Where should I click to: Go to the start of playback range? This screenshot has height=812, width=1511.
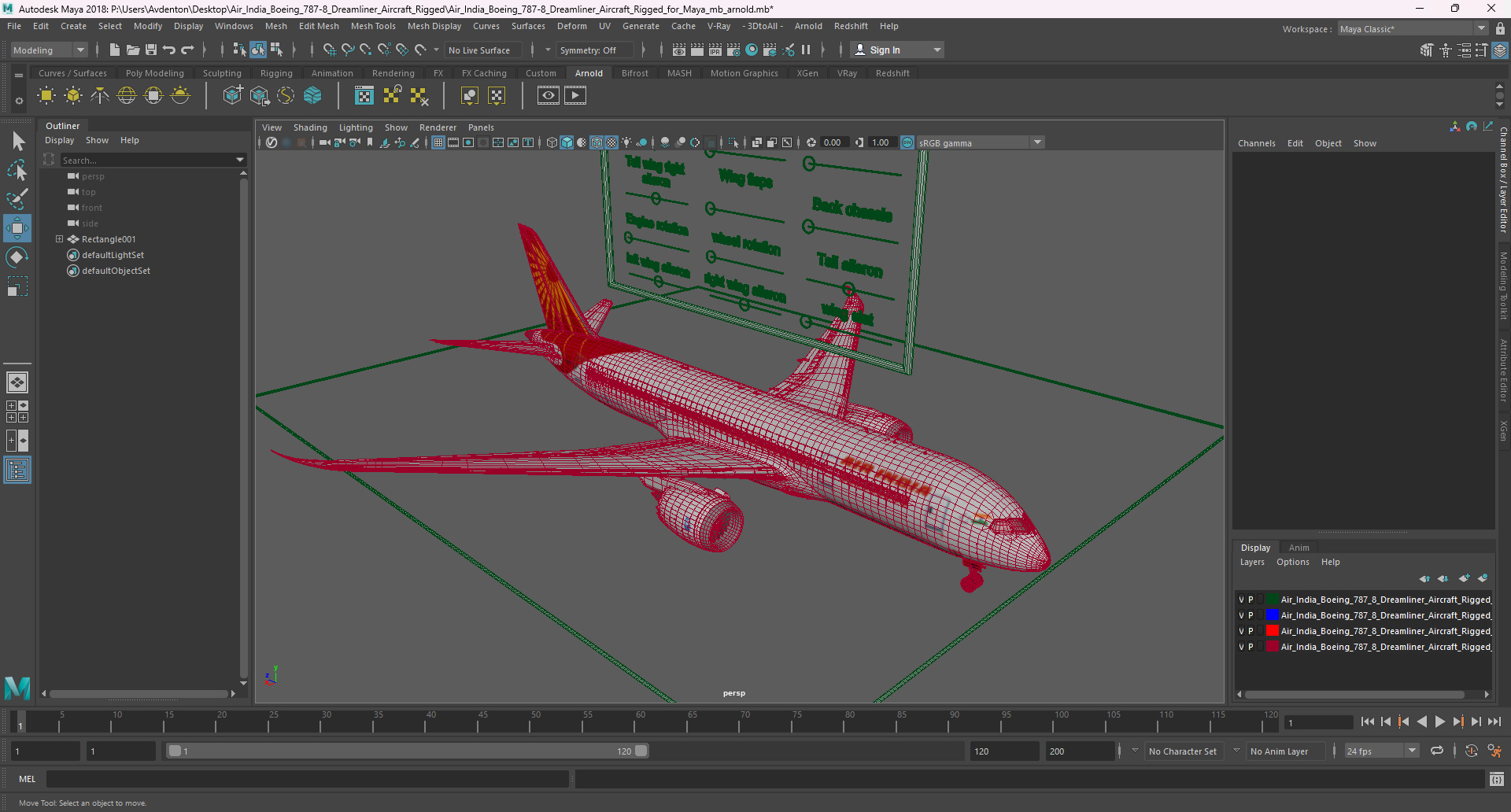(1368, 722)
